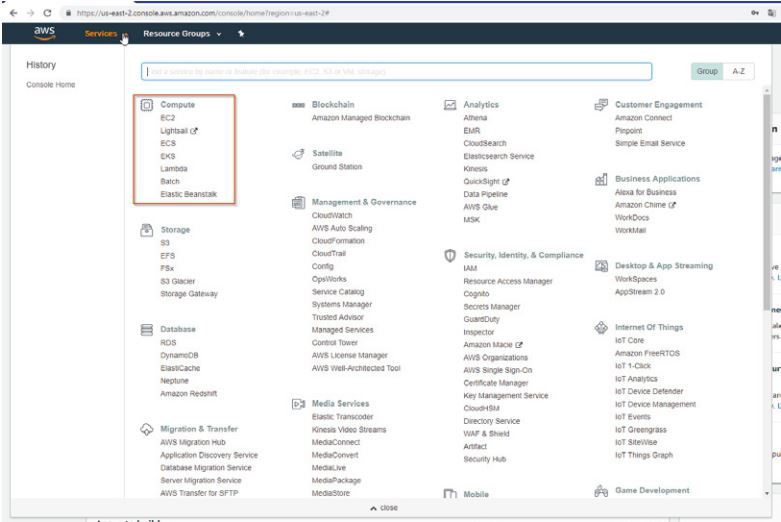Click the Mobile category icon
Image resolution: width=781 pixels, height=522 pixels.
click(450, 494)
